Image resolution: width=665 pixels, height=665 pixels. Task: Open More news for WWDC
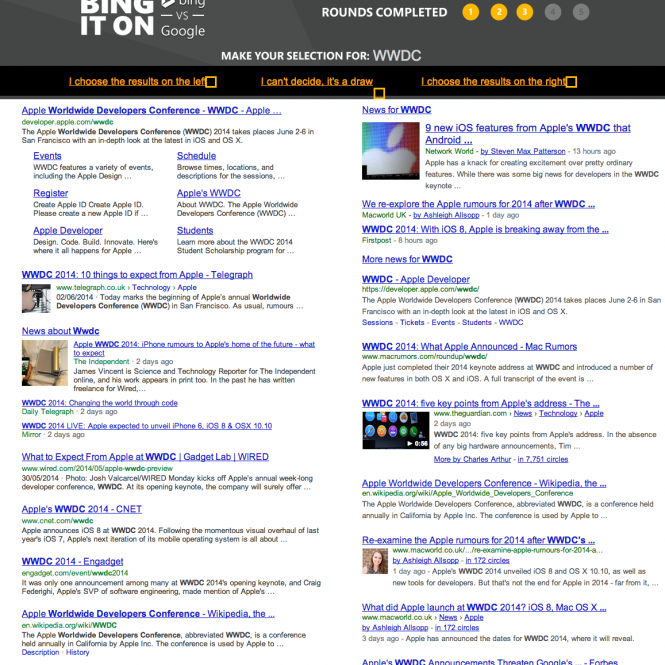(x=407, y=259)
